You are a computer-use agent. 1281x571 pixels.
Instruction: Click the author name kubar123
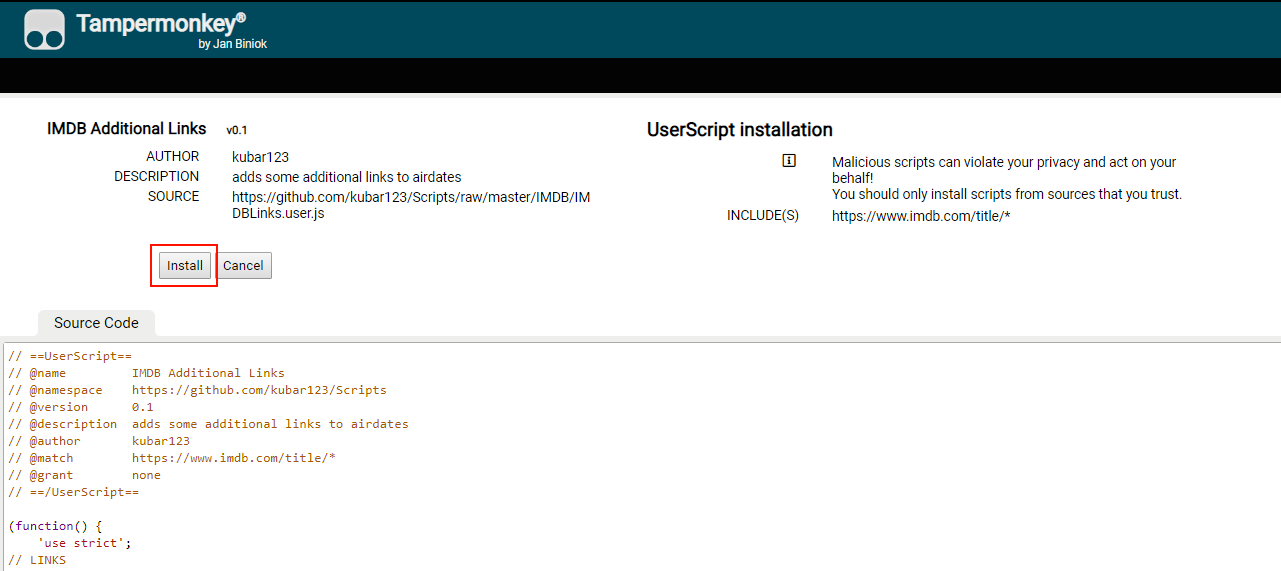(x=260, y=157)
